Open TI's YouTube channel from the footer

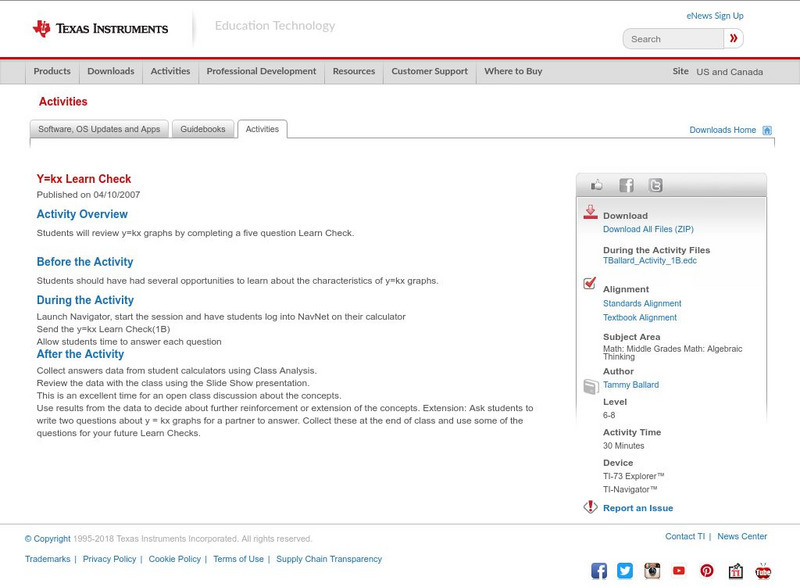(x=679, y=570)
